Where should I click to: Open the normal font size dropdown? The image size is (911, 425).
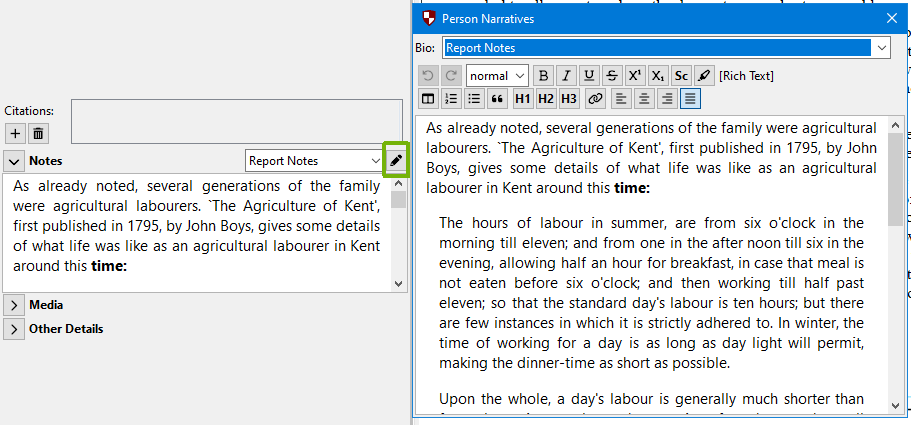pos(497,76)
